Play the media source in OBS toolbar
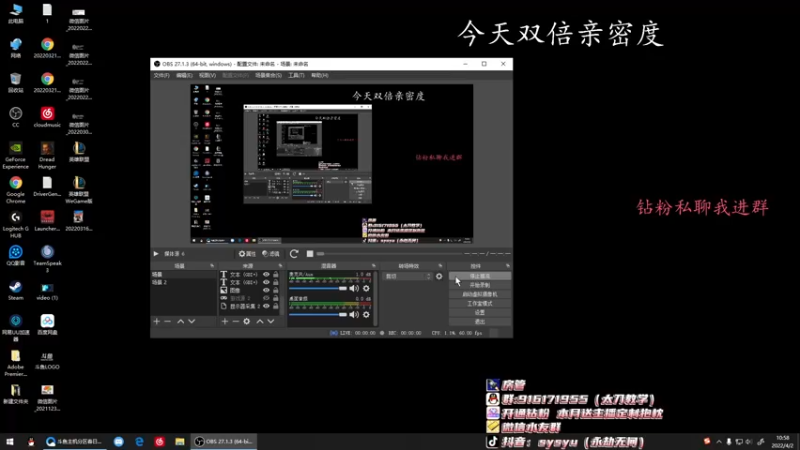Image resolution: width=800 pixels, height=450 pixels. click(x=156, y=254)
